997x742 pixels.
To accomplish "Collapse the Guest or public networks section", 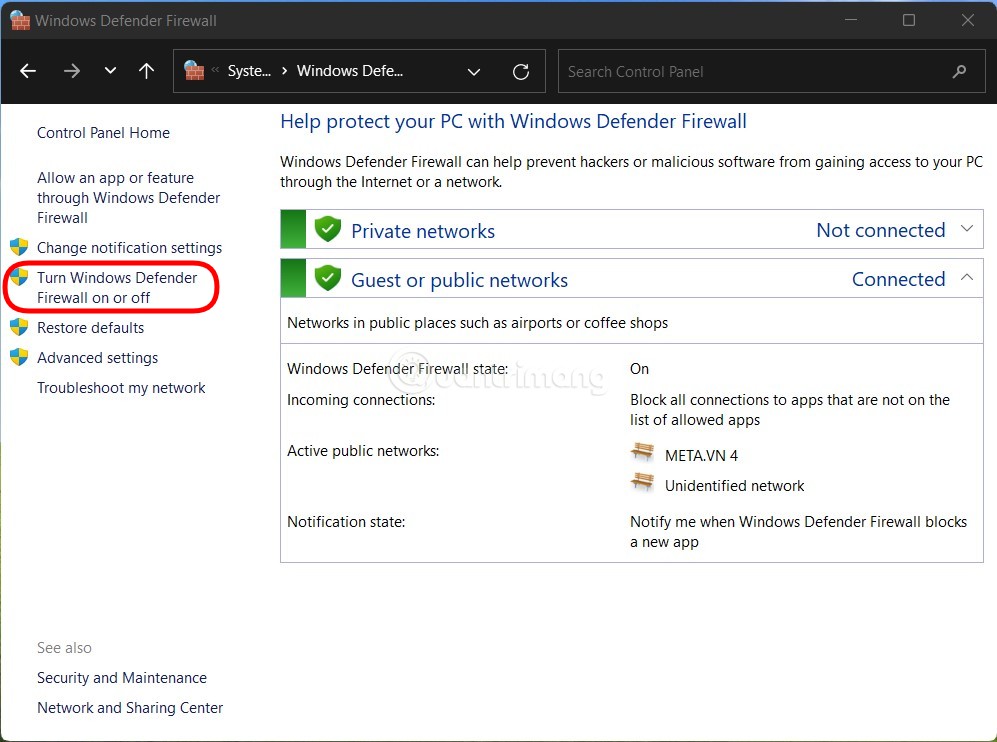I will coord(967,279).
